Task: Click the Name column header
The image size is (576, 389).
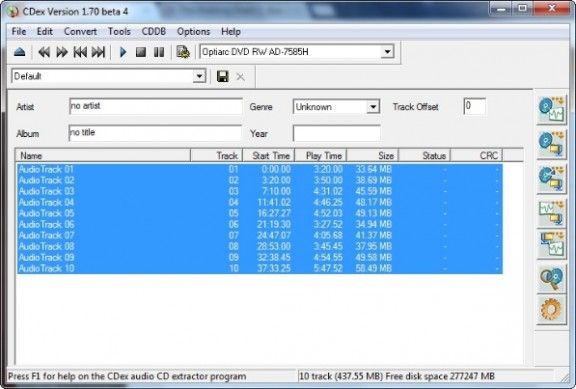Action: pyautogui.click(x=103, y=156)
